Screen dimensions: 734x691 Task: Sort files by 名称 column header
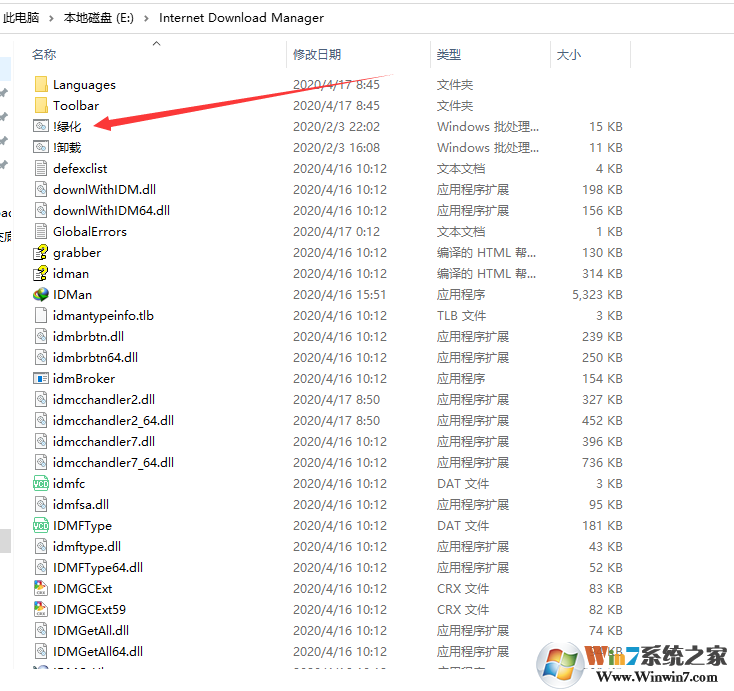tap(44, 55)
